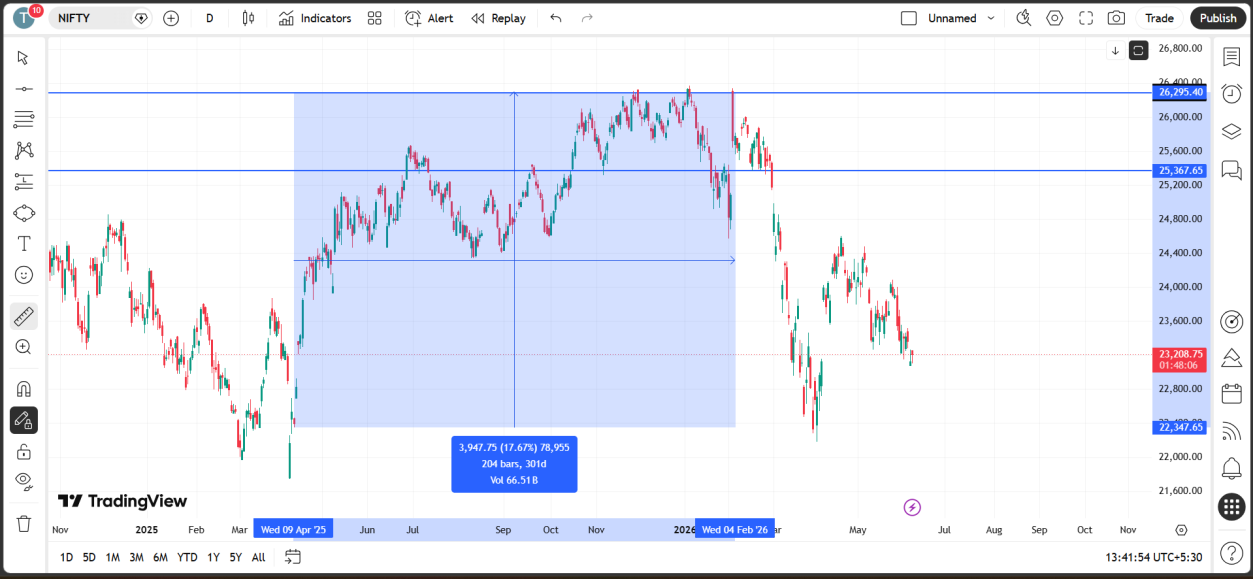Screen dimensions: 1253x579
Task: Open the products grid menu
Action: point(1232,507)
